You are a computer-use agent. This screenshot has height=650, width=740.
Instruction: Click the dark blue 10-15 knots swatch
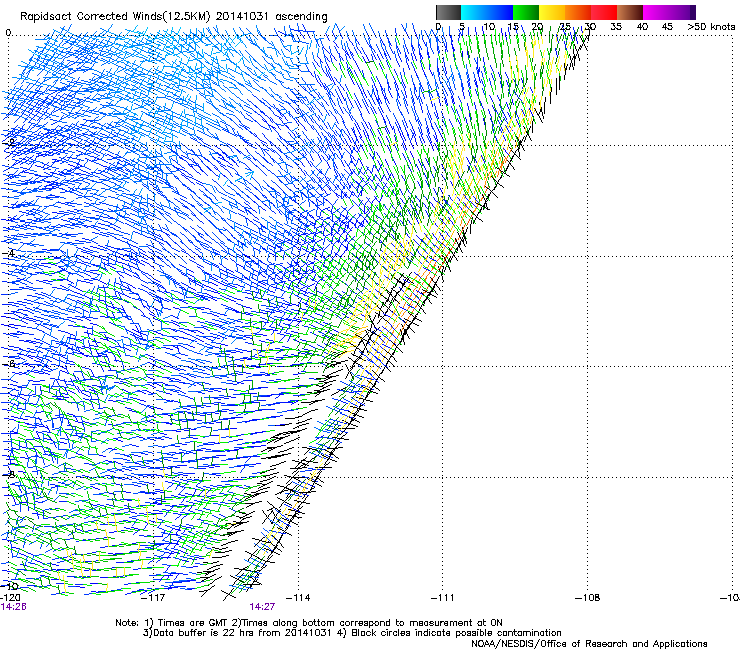tap(500, 12)
